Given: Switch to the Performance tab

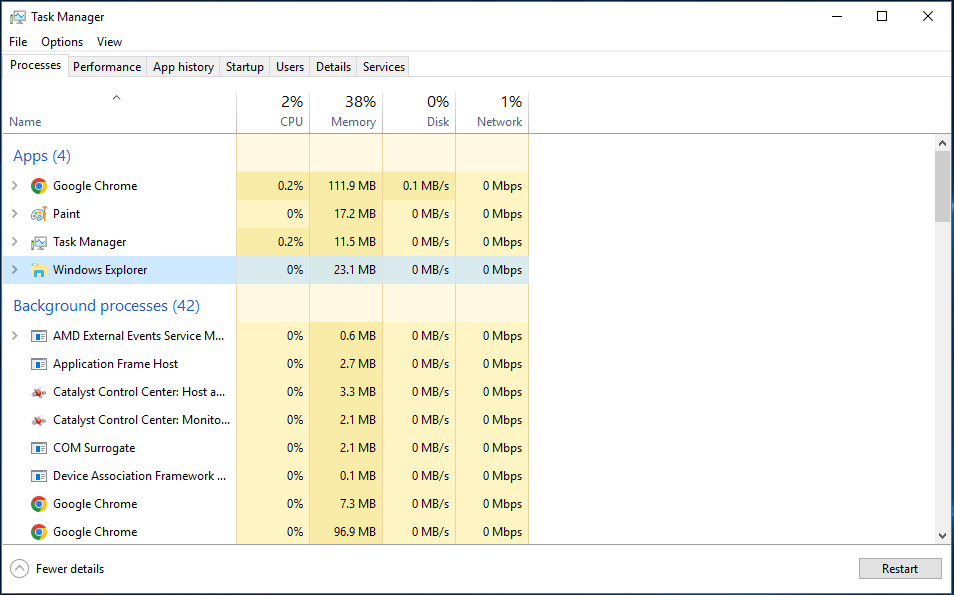Looking at the screenshot, I should 106,67.
